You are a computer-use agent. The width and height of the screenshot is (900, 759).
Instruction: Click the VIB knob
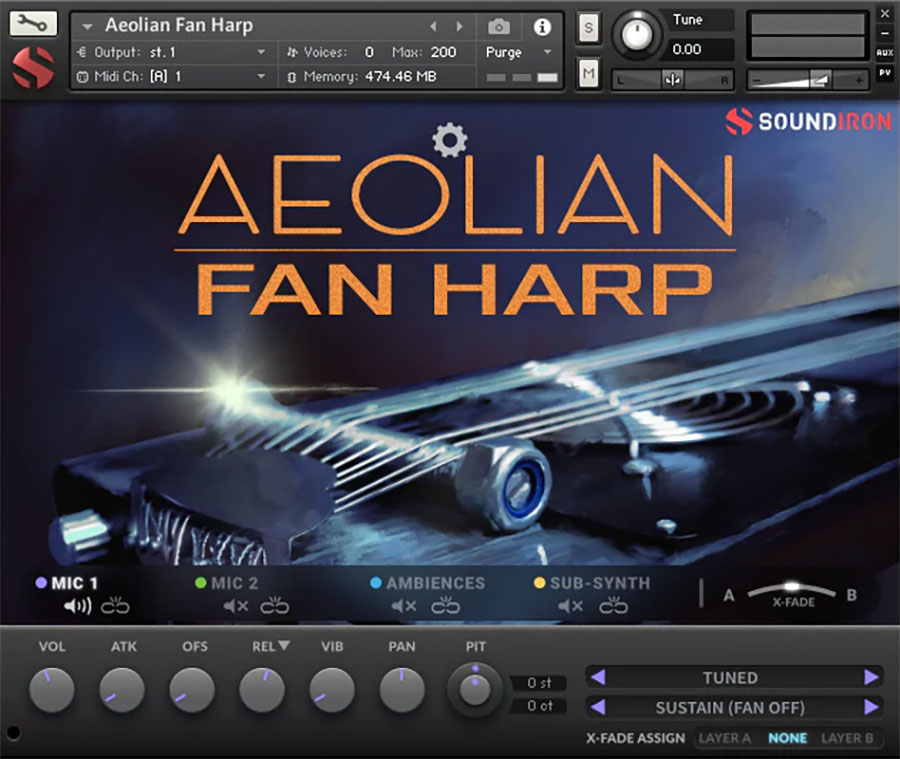[332, 690]
